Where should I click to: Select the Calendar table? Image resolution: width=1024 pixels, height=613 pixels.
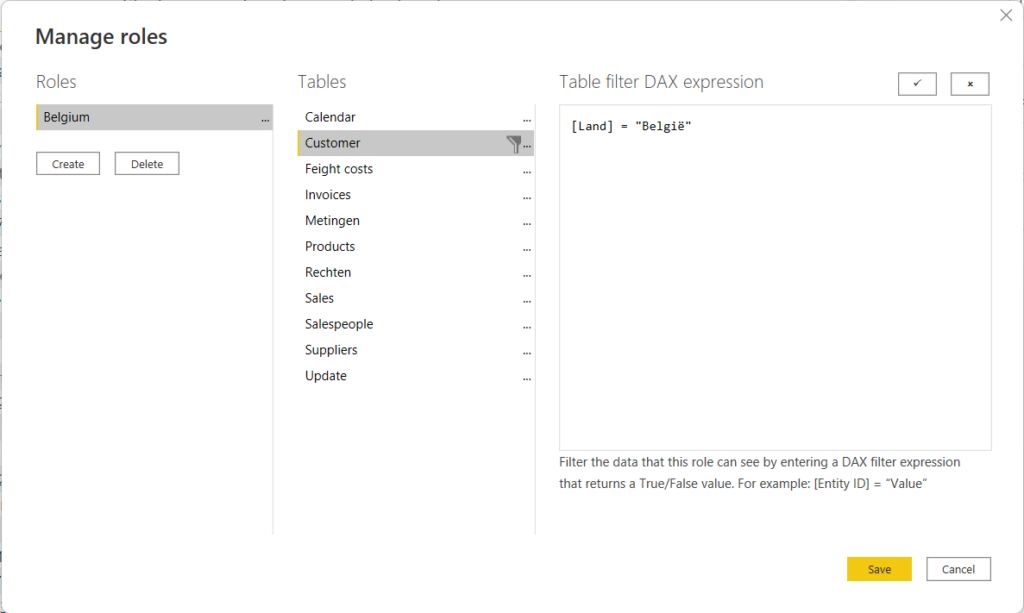tap(330, 117)
